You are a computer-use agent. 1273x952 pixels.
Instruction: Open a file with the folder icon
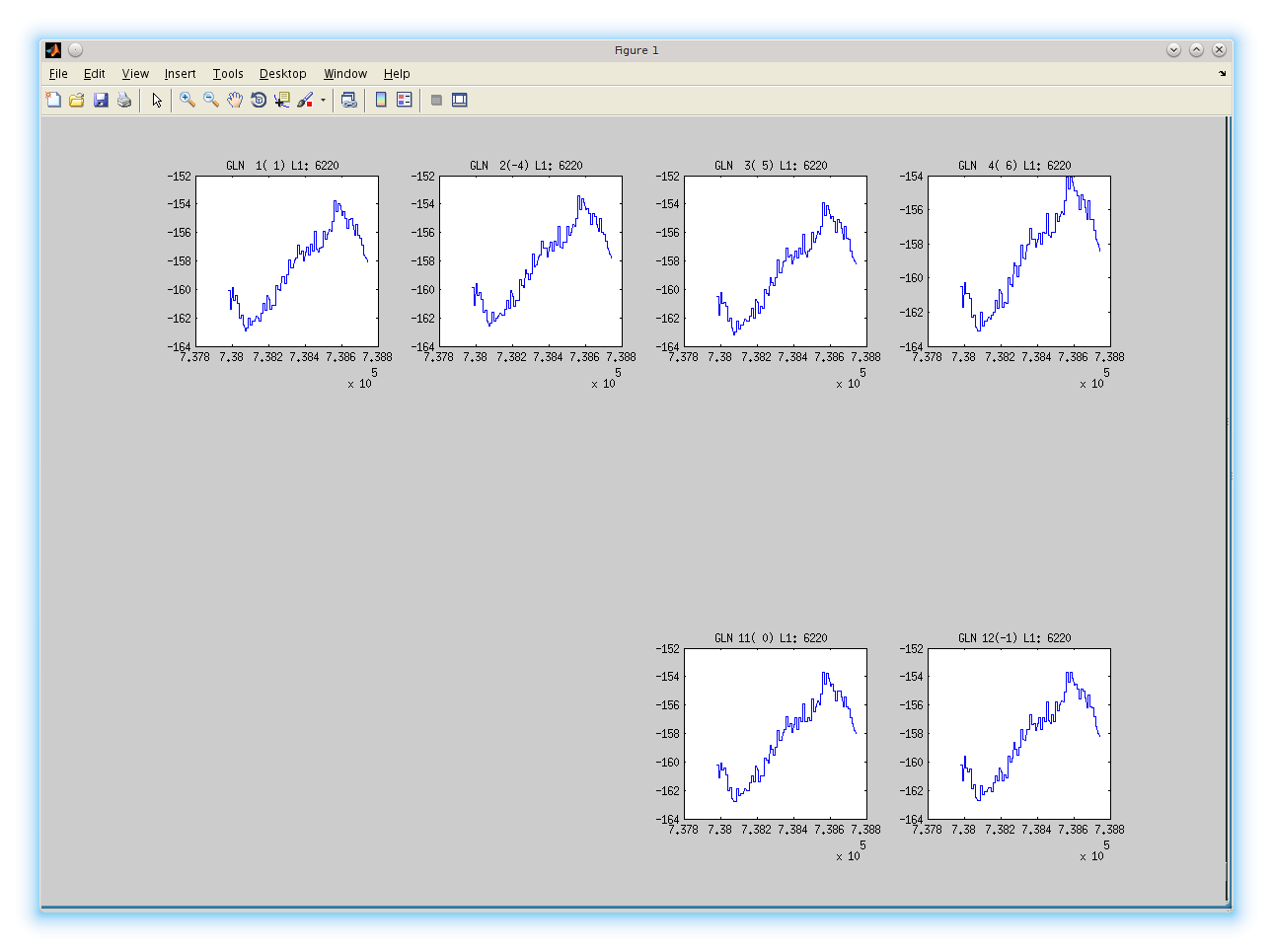tap(77, 100)
